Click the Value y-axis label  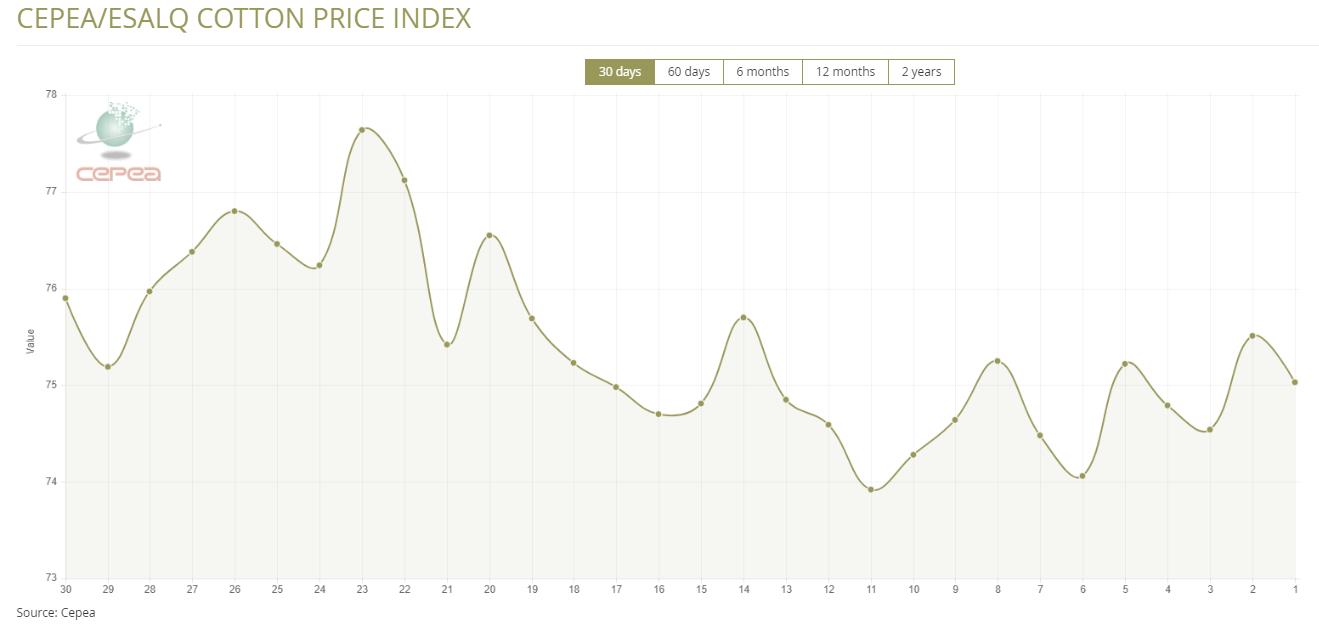click(30, 341)
